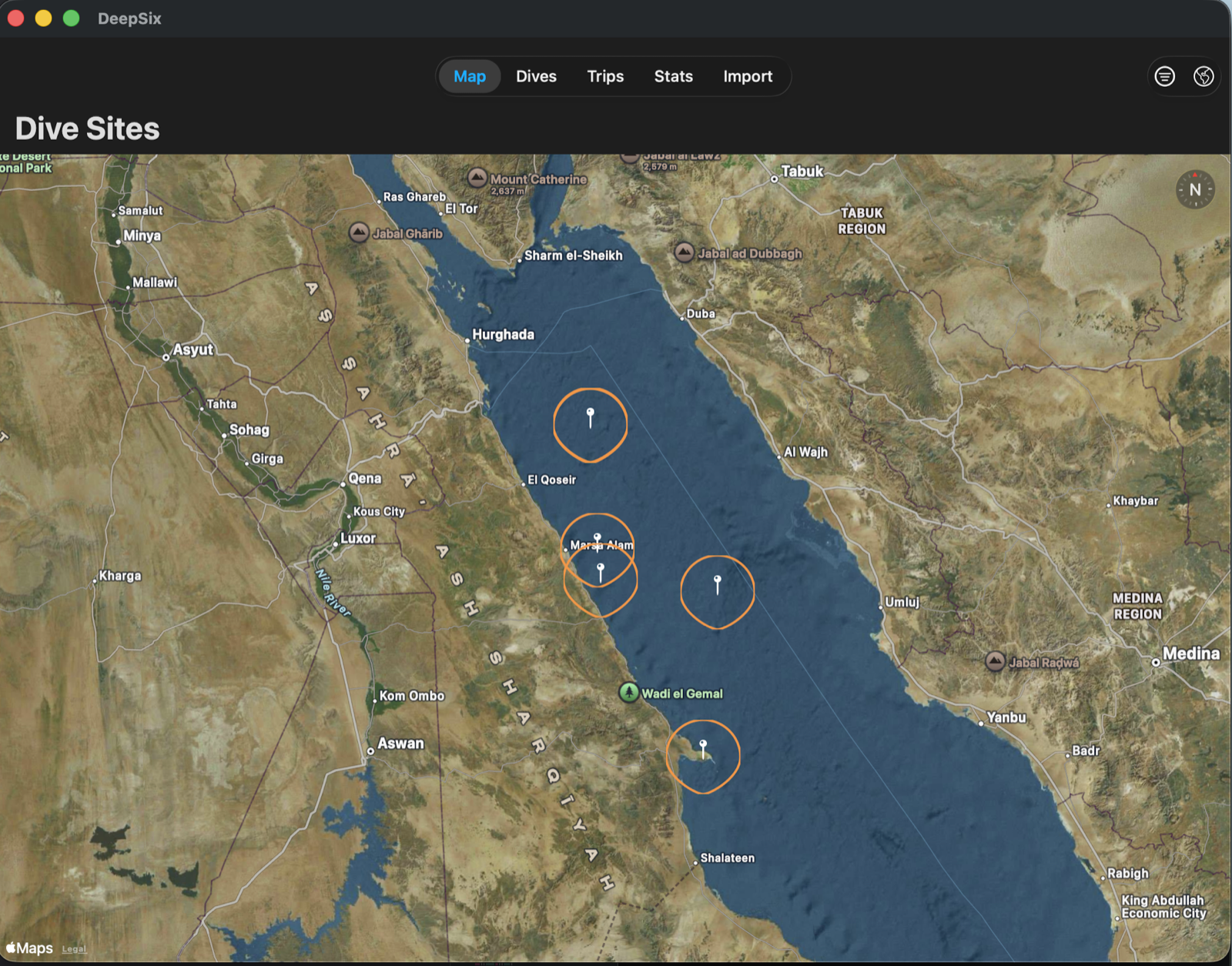The height and width of the screenshot is (966, 1232).
Task: Click the Sharm el-Sheikh label
Action: pyautogui.click(x=574, y=256)
